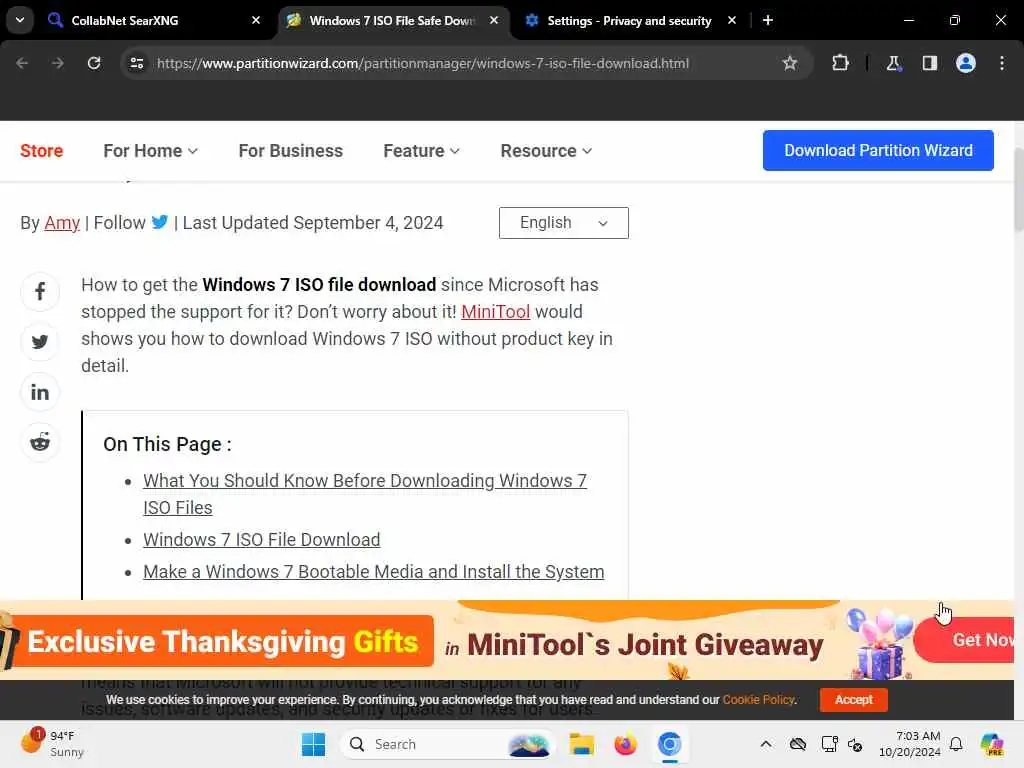Click the cloud sync tray icon
Viewport: 1024px width, 768px height.
(x=797, y=744)
